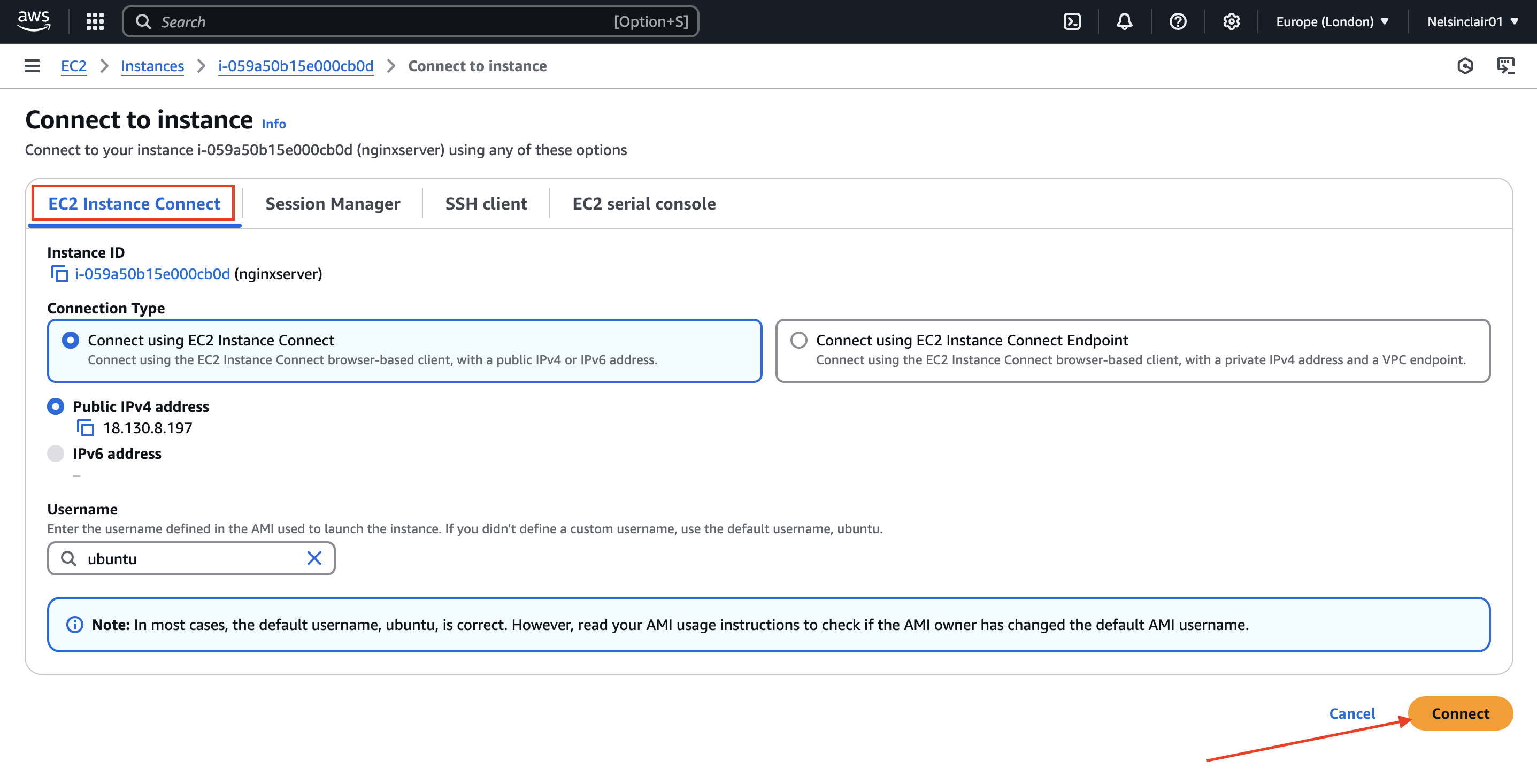Click the magnifier icon in username field
The height and width of the screenshot is (784, 1537).
click(69, 558)
